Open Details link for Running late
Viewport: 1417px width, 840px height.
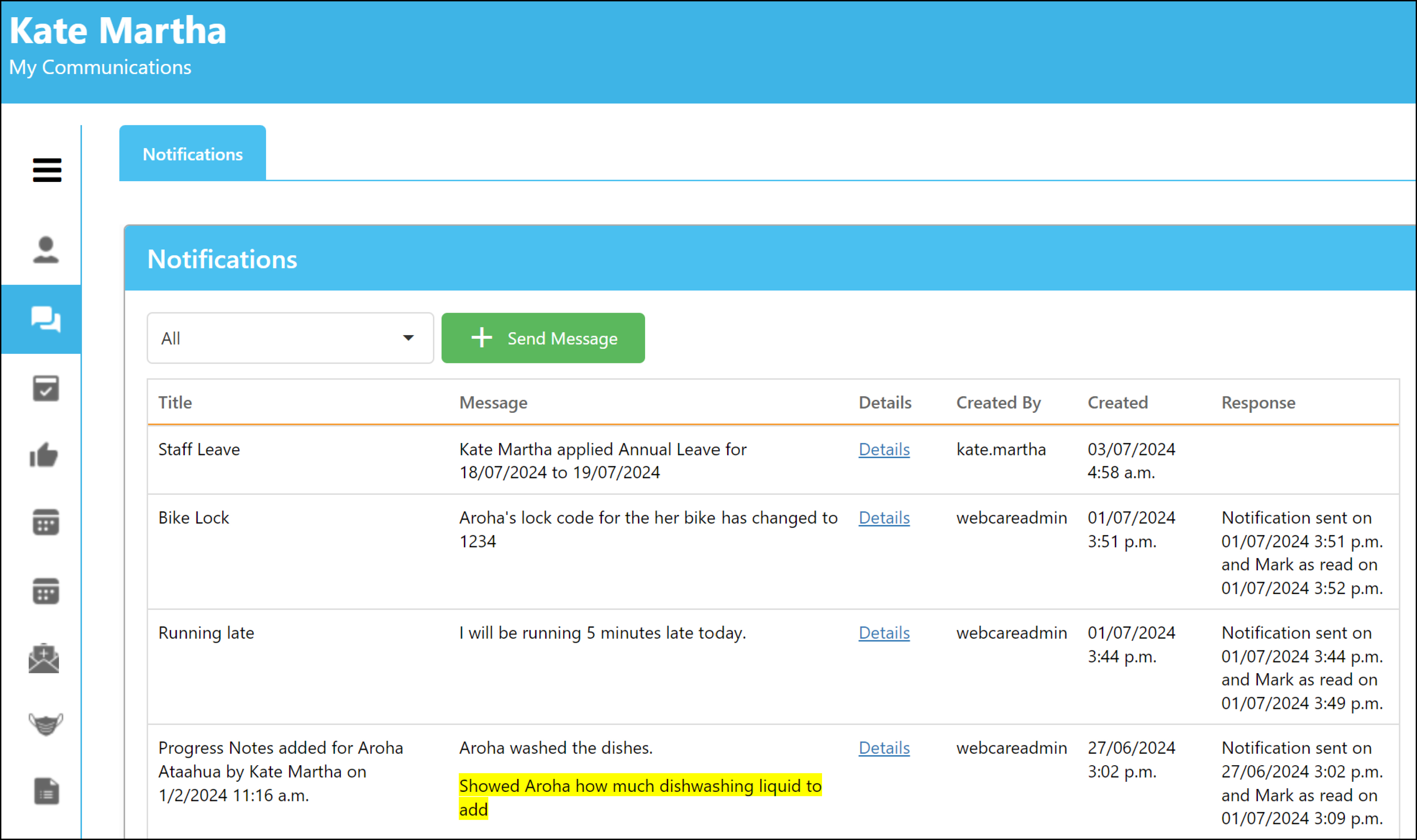(x=884, y=633)
